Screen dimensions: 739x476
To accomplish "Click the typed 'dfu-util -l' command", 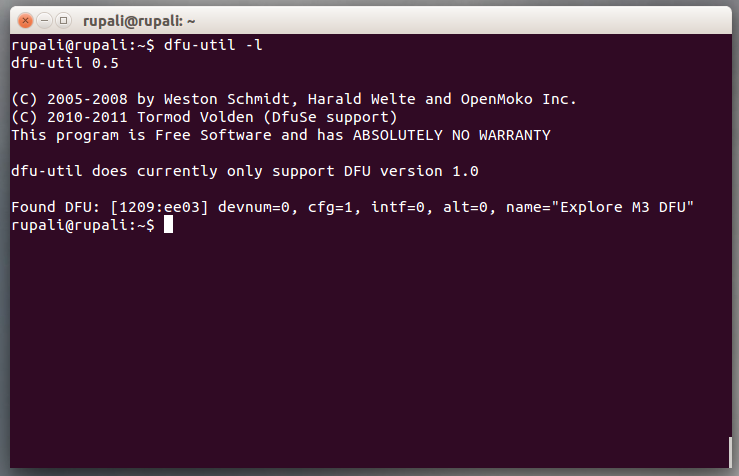I will point(213,45).
